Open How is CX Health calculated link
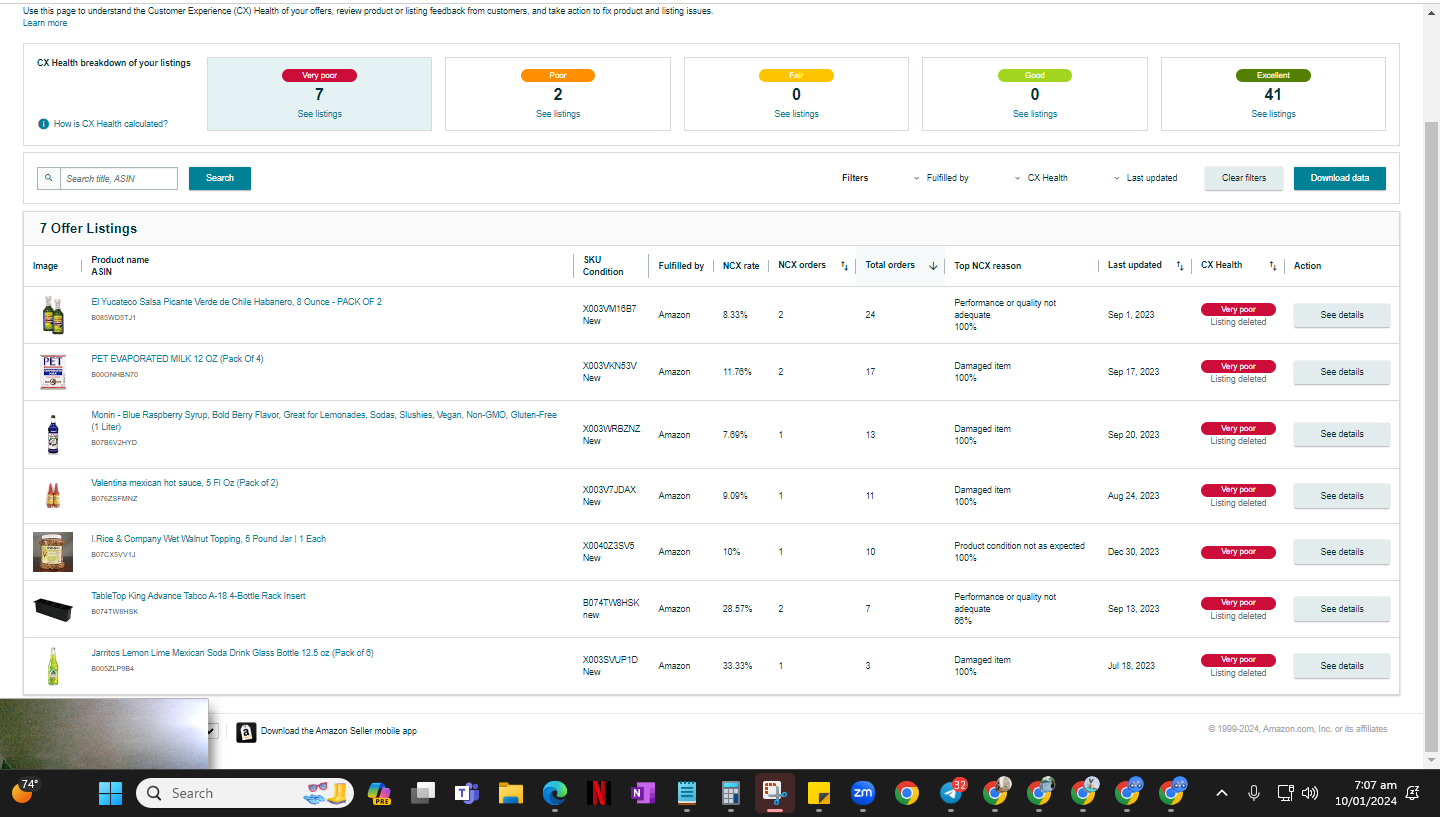 tap(111, 124)
